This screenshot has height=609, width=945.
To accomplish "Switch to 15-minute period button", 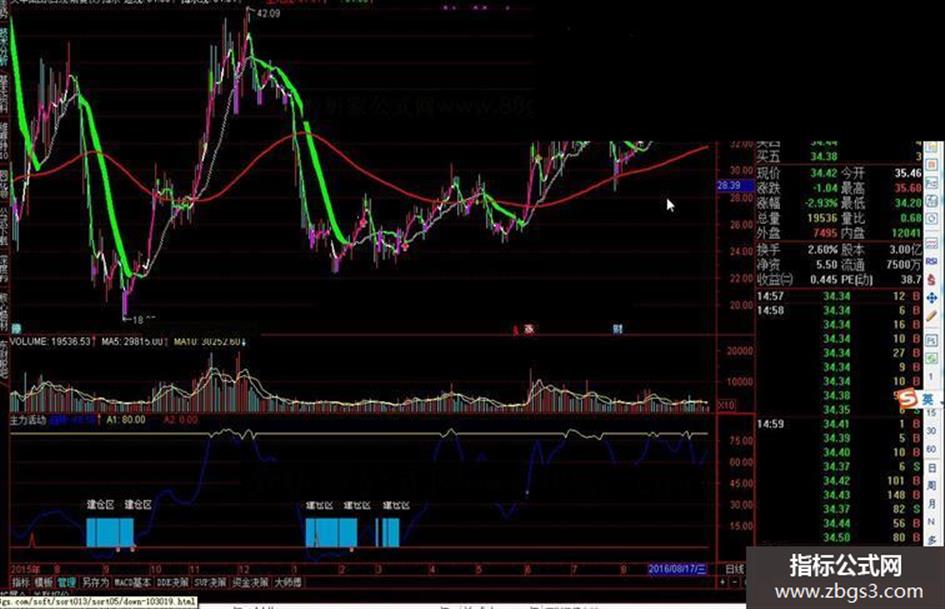I will [x=932, y=414].
